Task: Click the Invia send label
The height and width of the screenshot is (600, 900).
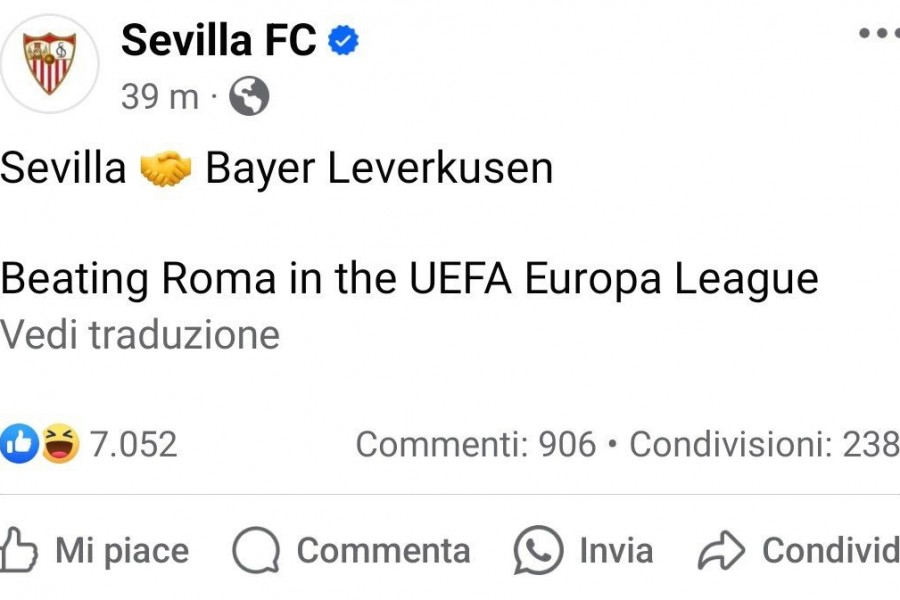Action: click(616, 551)
